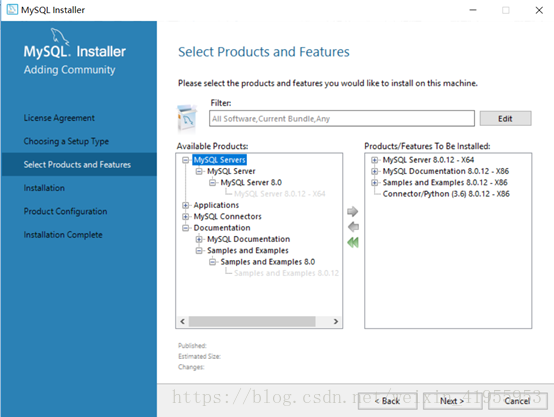Open the Product Configuration step
Viewport: 554px width, 417px height.
[x=65, y=211]
